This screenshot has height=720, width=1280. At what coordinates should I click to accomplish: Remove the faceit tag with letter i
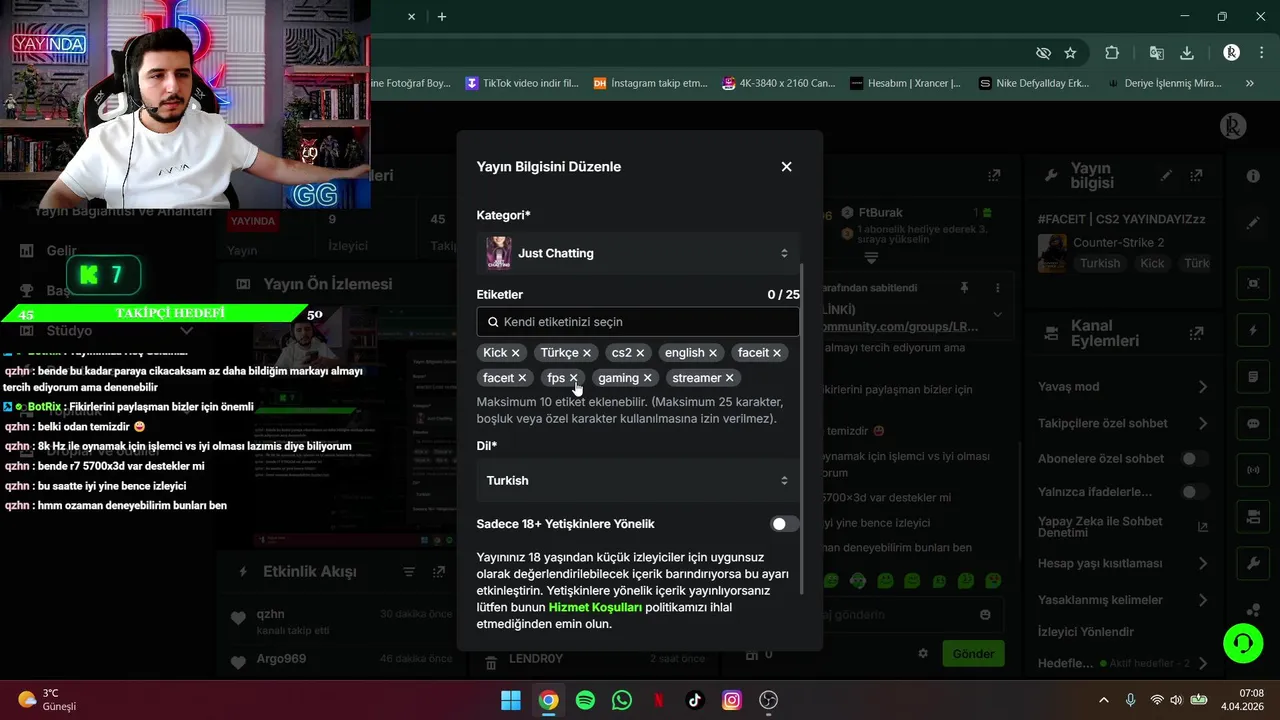777,353
